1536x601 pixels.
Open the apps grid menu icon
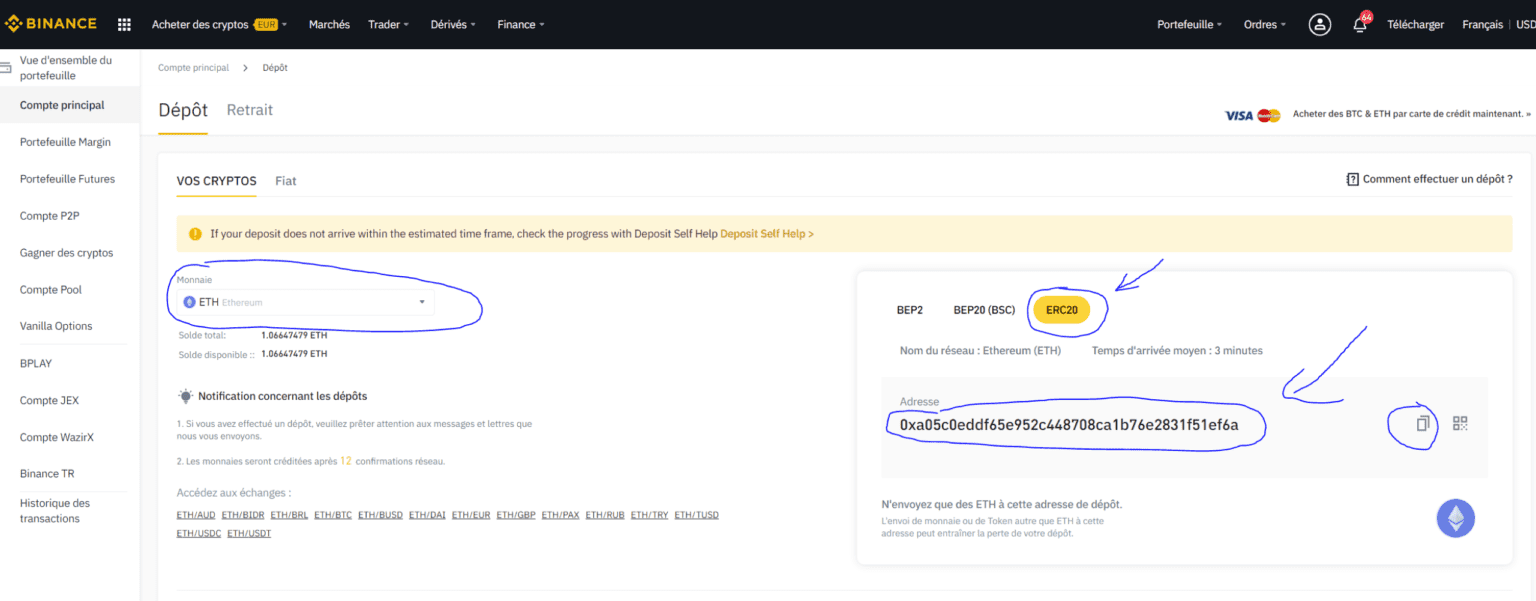pyautogui.click(x=124, y=24)
